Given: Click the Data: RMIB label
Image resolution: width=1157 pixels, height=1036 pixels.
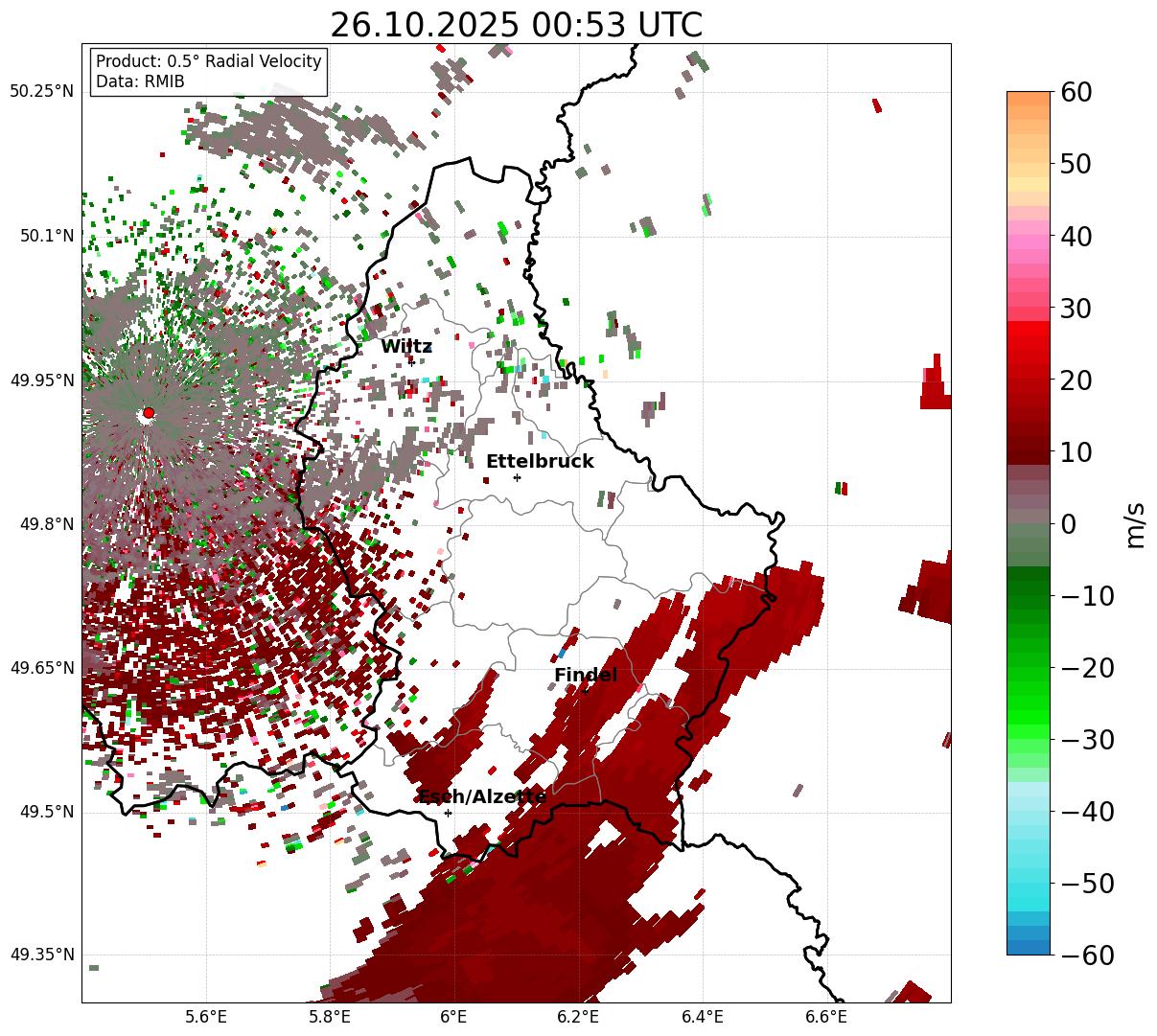Looking at the screenshot, I should tap(140, 81).
